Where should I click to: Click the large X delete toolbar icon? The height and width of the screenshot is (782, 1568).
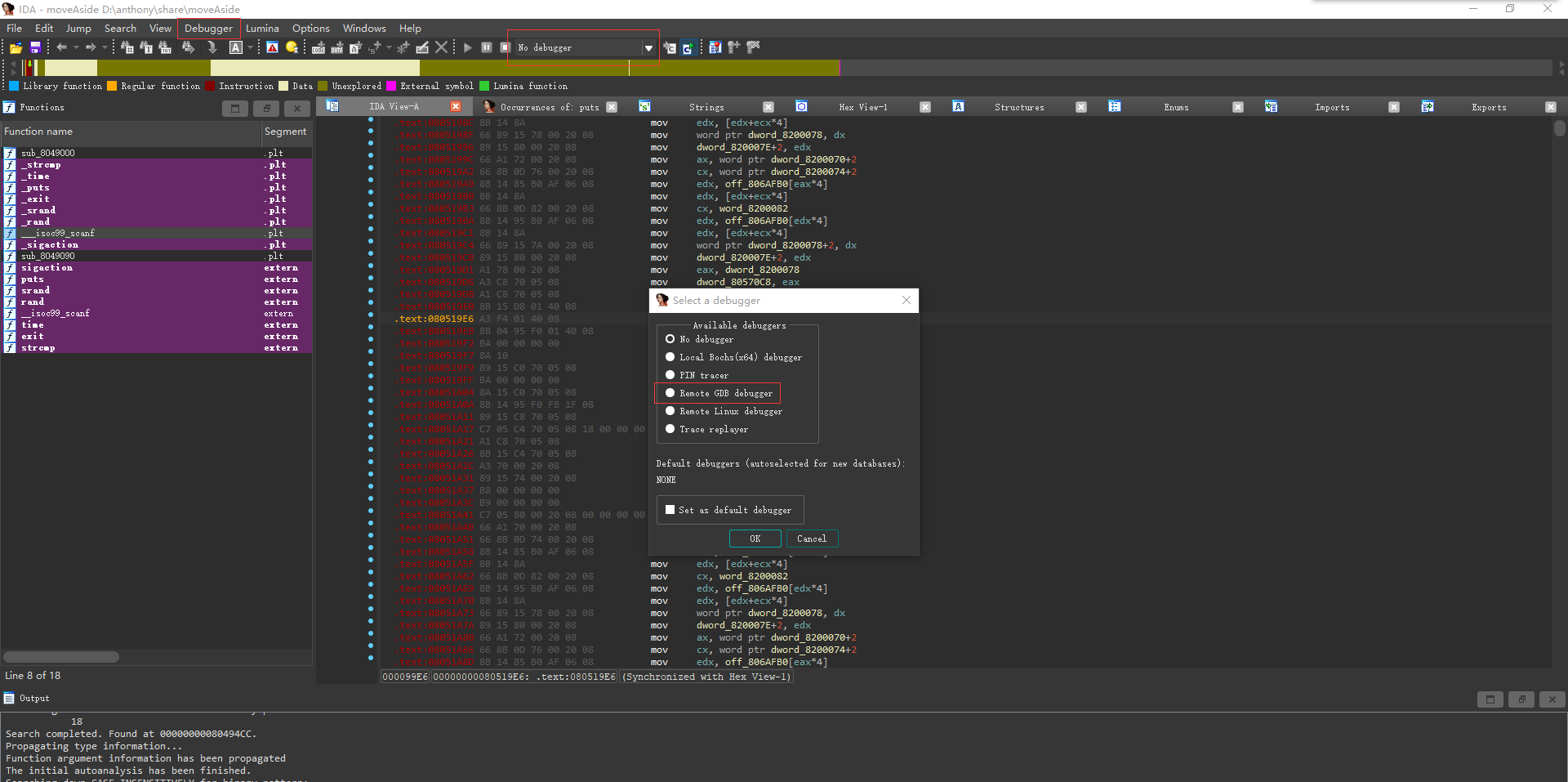[442, 47]
